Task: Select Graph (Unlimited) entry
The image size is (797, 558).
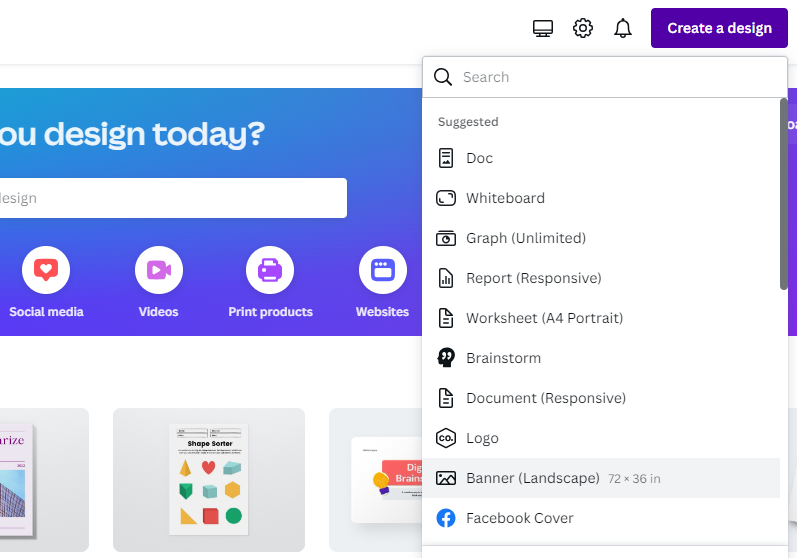Action: pos(601,238)
